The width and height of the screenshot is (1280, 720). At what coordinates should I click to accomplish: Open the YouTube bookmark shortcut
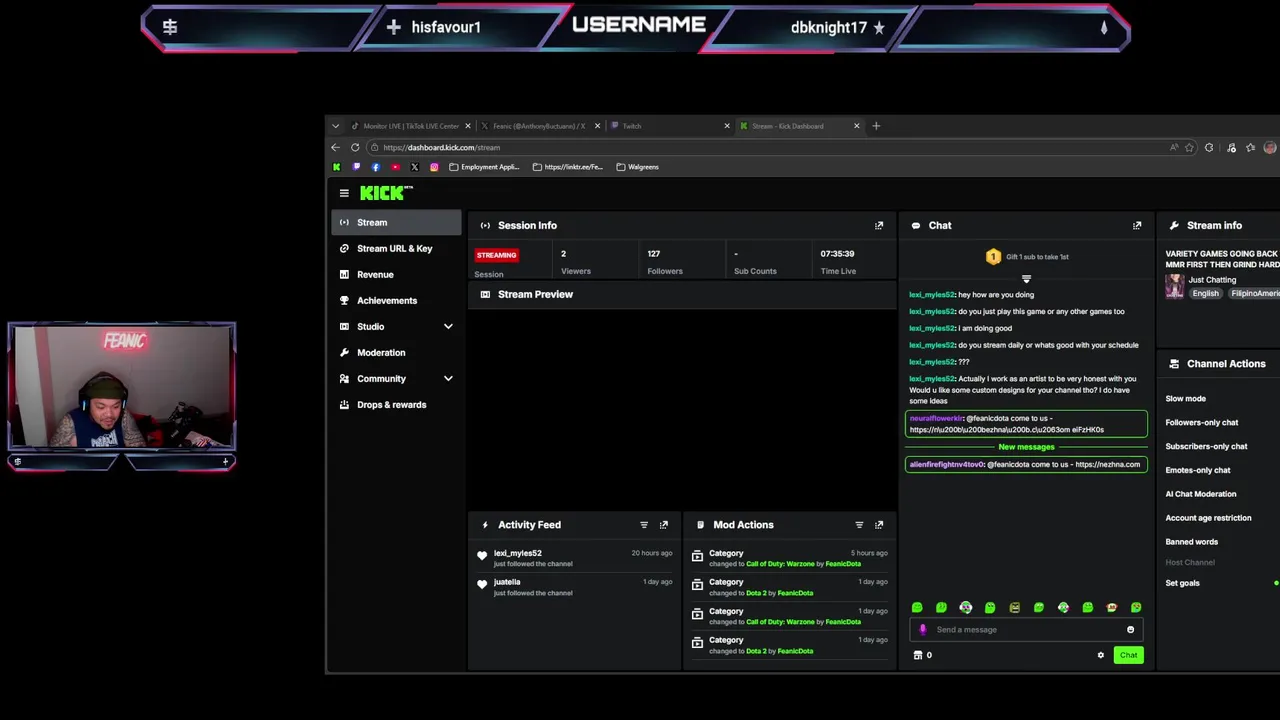[x=395, y=167]
